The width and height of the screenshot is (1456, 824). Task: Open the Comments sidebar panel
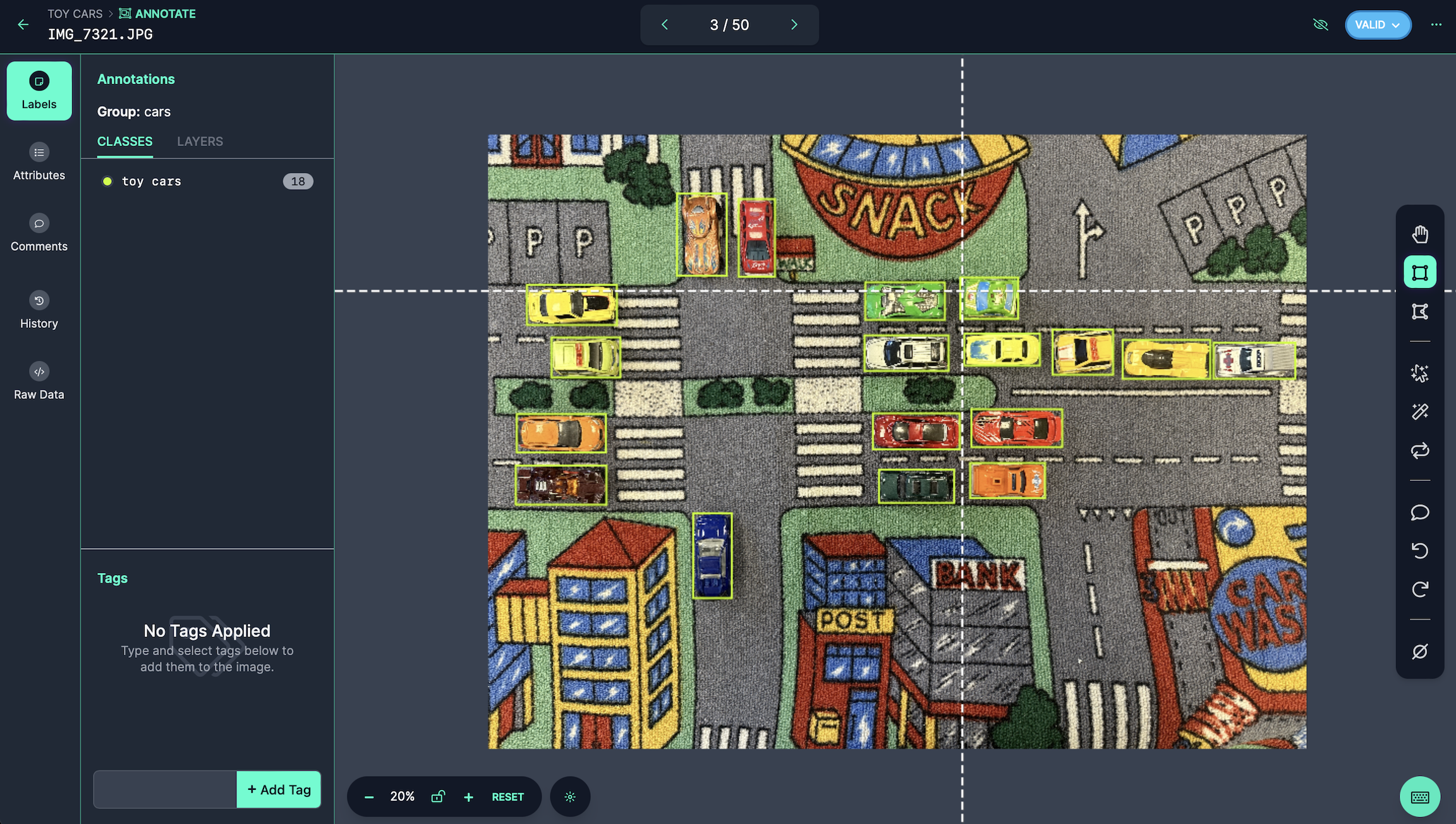(39, 233)
